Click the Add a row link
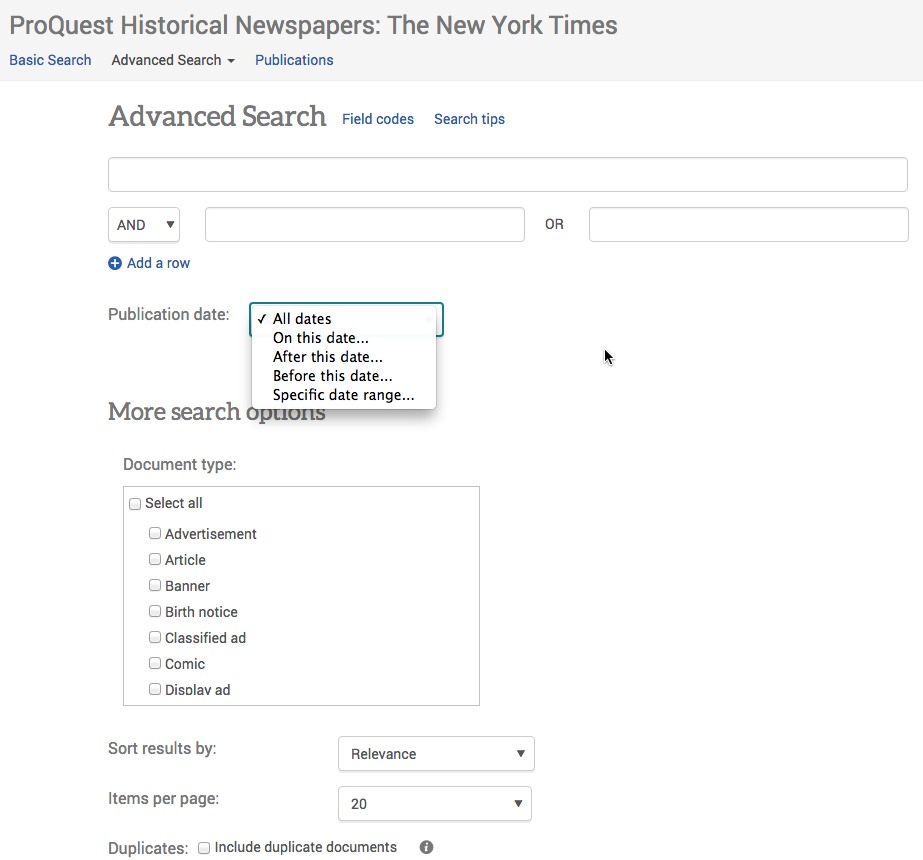Screen dimensions: 923x860 pyautogui.click(x=158, y=263)
